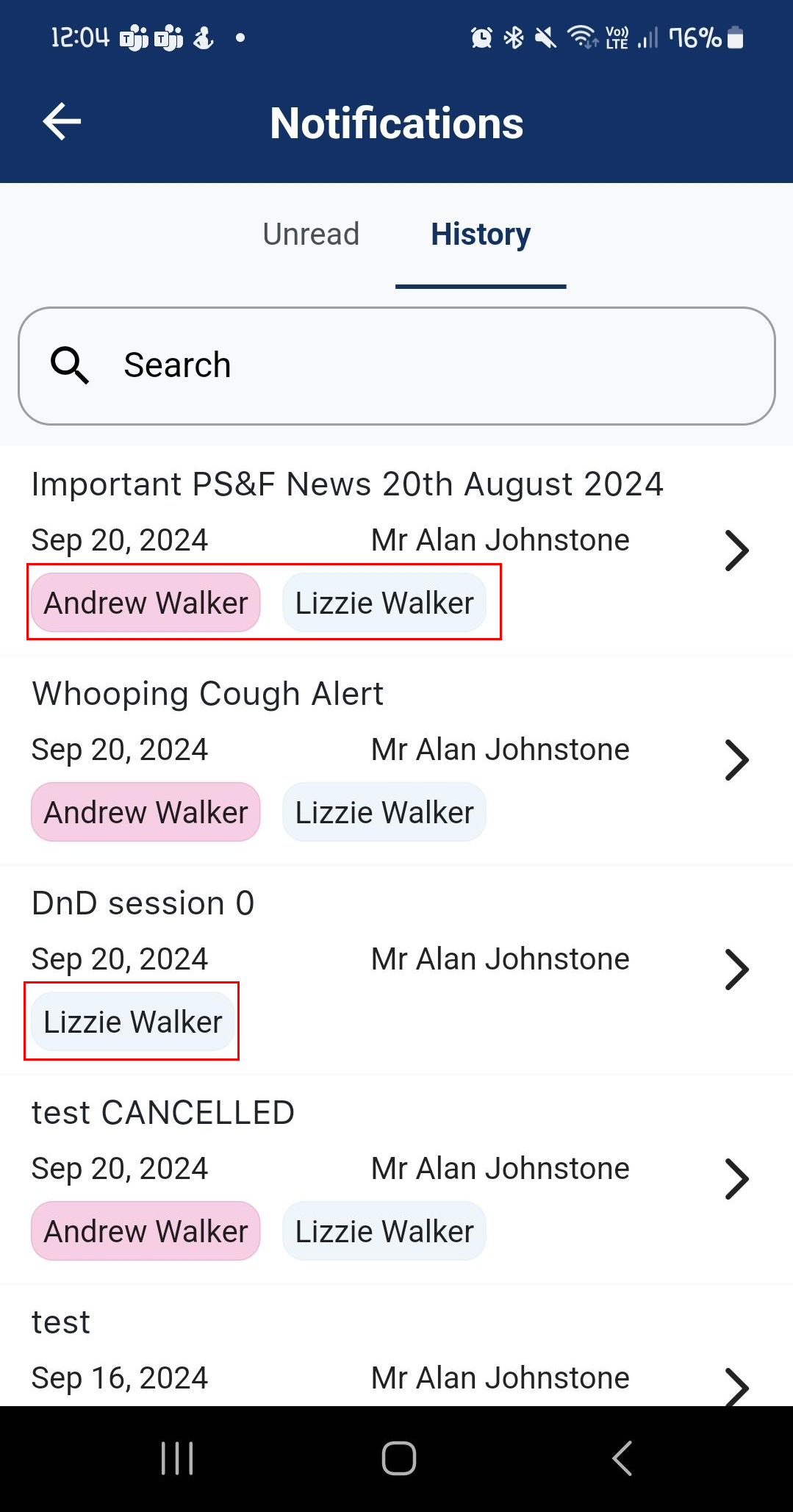Tap Lizzie Walker tag under Important PS&F News
The width and height of the screenshot is (793, 1512).
tap(384, 603)
